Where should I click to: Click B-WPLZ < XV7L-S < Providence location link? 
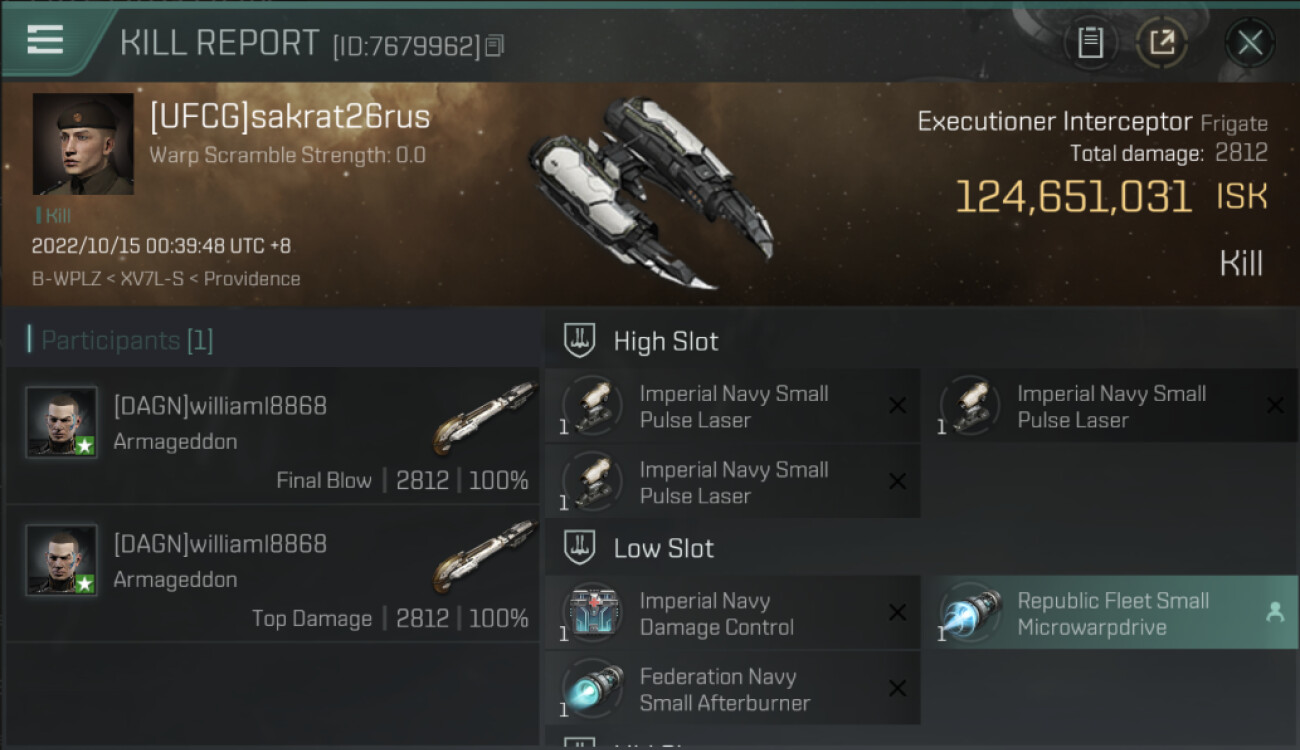[x=166, y=279]
